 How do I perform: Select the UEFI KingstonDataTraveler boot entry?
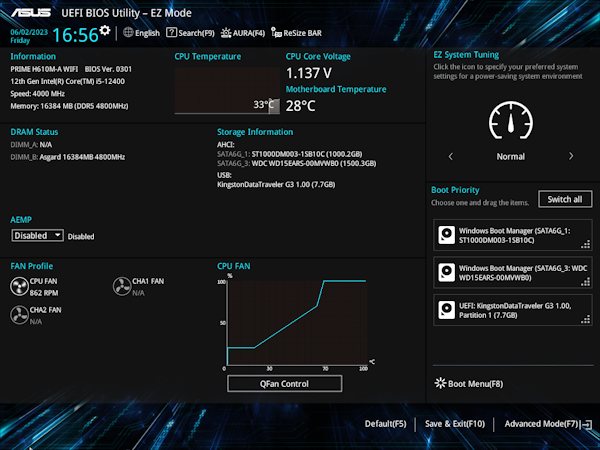(511, 309)
